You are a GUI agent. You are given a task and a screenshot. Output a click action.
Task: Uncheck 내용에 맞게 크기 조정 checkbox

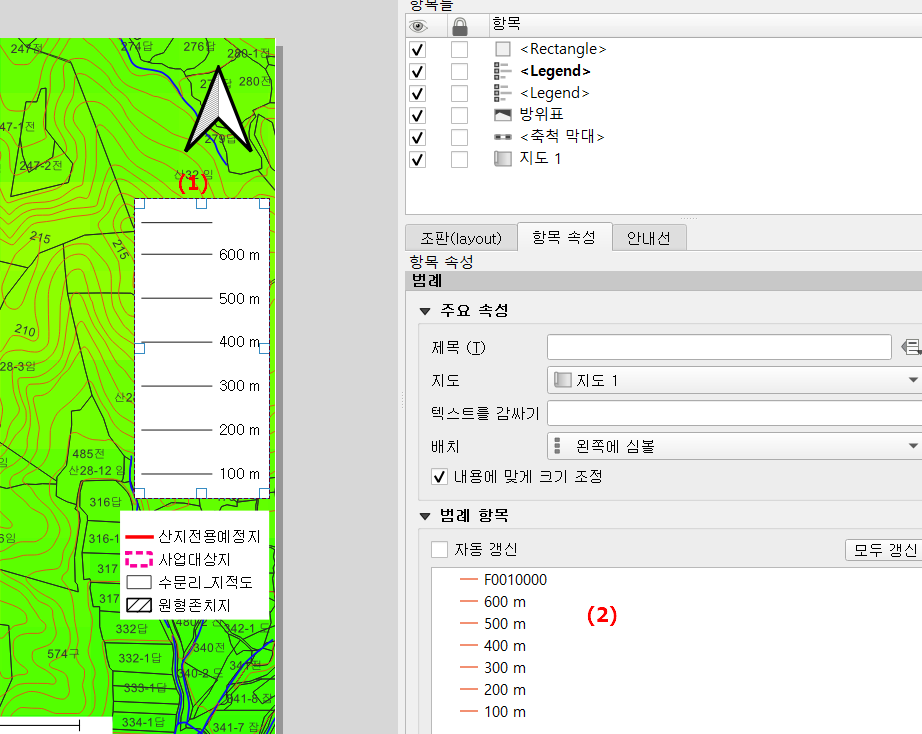click(x=439, y=476)
